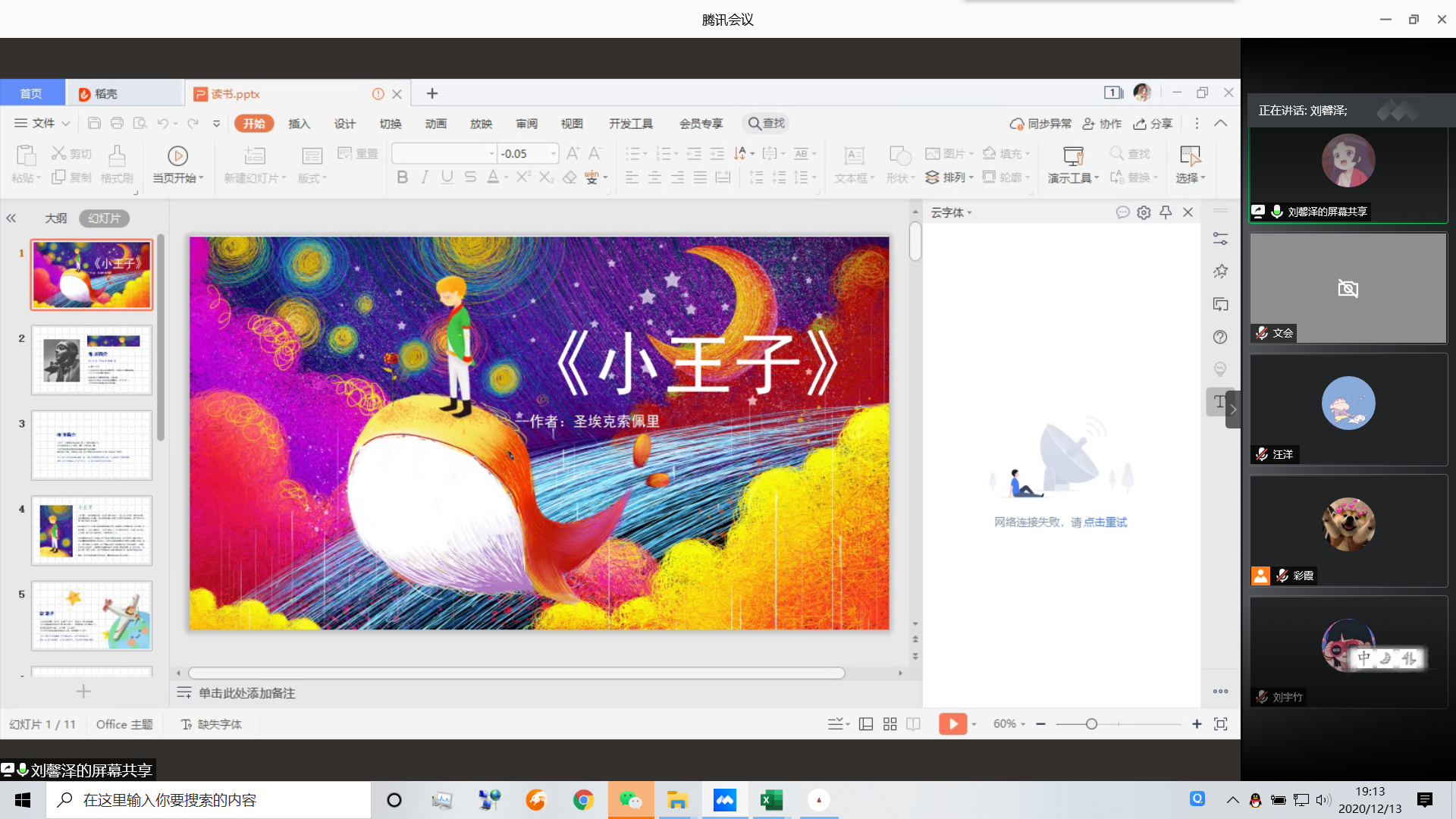1456x819 pixels.
Task: Click the Strikethrough icon
Action: (470, 177)
